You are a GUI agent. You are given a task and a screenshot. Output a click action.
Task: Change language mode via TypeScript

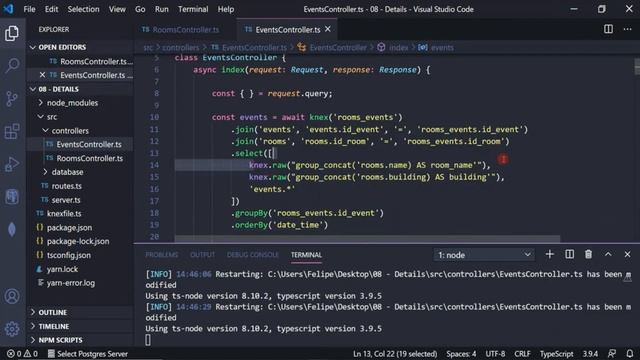pos(556,354)
